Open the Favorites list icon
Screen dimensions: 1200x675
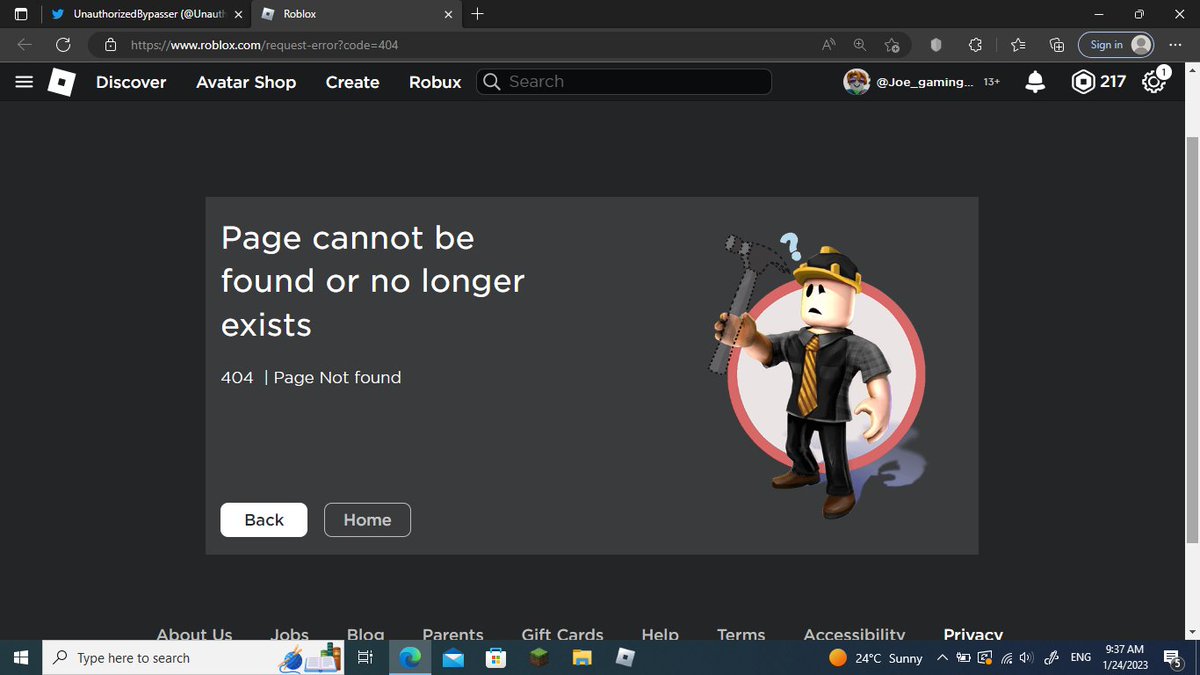(1017, 45)
